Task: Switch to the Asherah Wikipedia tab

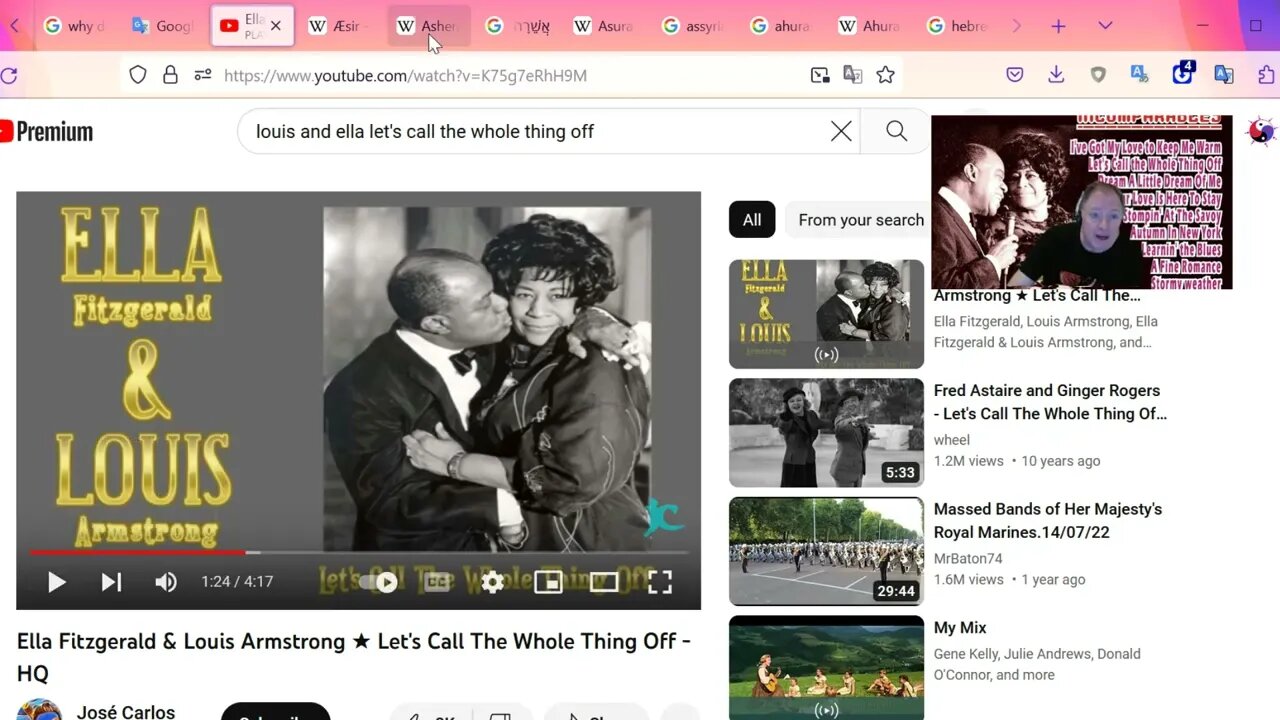Action: point(428,26)
